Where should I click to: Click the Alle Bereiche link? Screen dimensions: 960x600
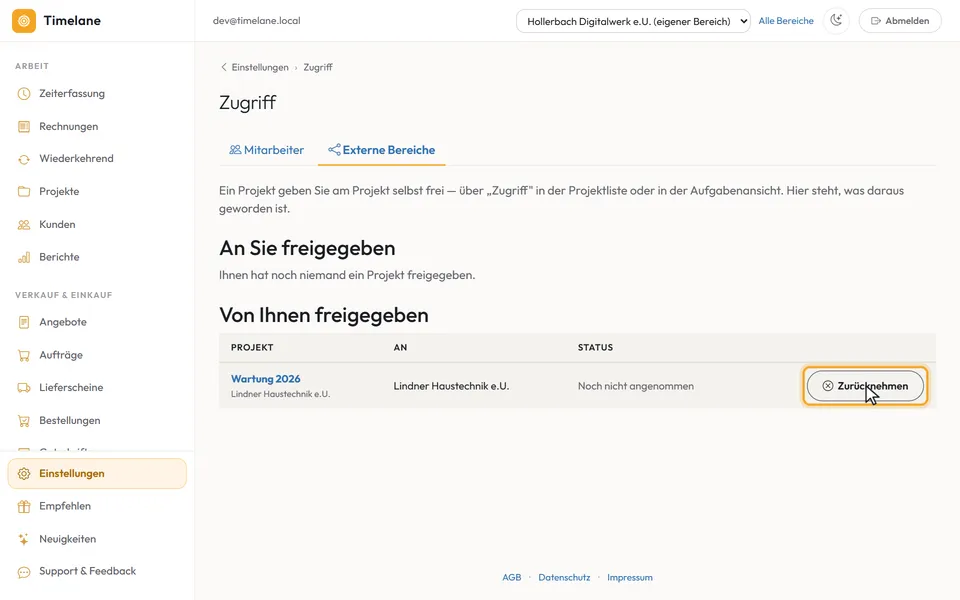pos(786,21)
